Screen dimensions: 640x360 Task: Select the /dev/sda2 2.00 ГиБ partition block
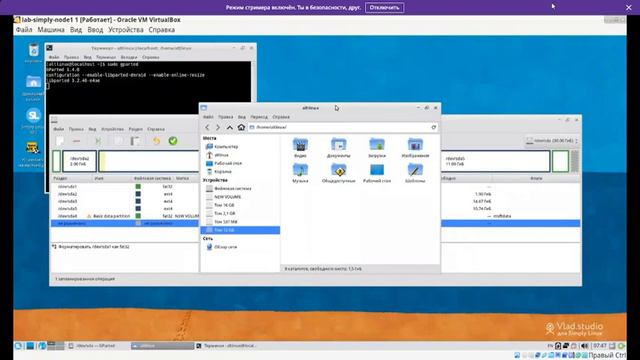coord(80,161)
